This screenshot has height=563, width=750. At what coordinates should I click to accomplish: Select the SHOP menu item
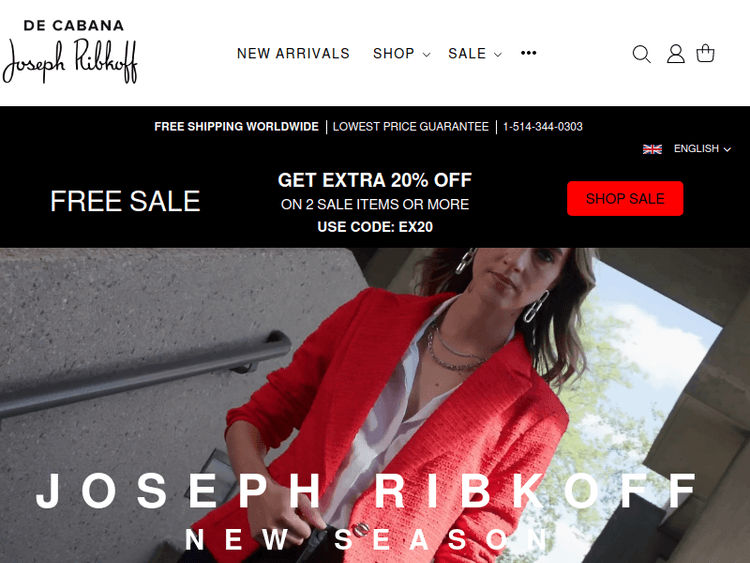[394, 54]
